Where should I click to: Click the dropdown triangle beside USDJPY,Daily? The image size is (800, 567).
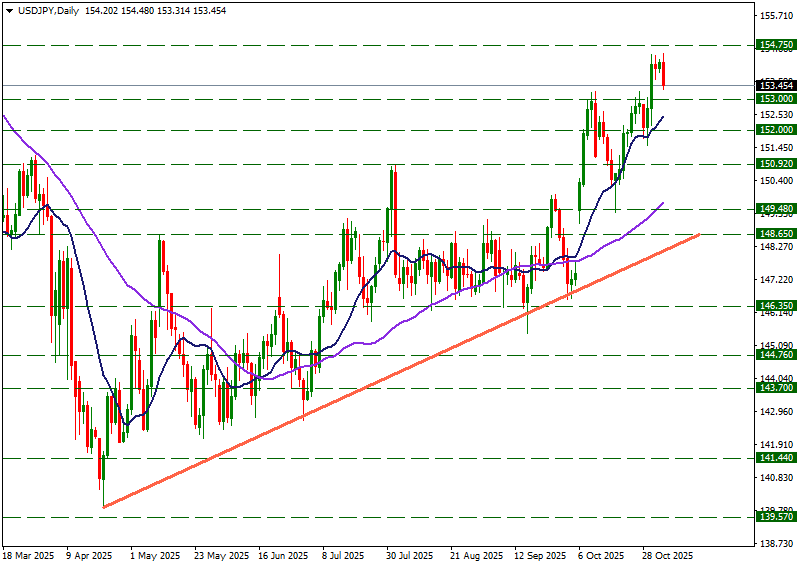8,10
